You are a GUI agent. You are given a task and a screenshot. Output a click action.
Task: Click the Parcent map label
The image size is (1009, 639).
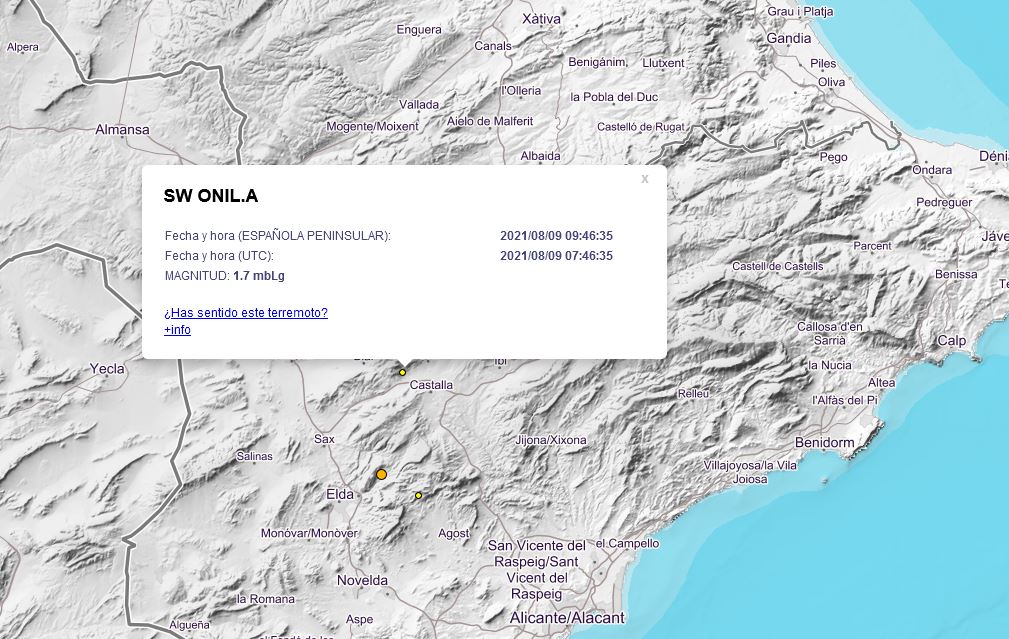point(872,246)
